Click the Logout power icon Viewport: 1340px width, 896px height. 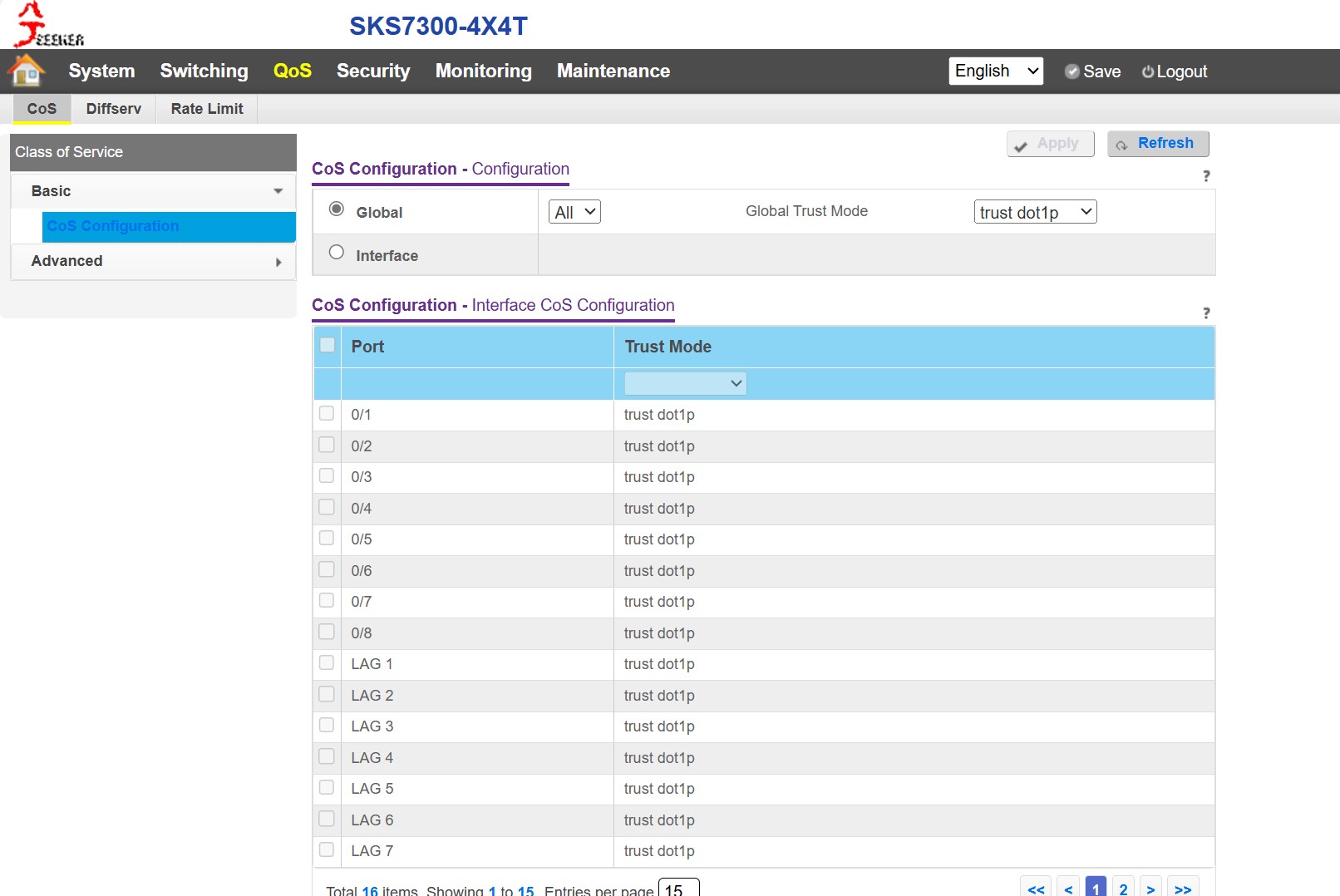pyautogui.click(x=1148, y=71)
